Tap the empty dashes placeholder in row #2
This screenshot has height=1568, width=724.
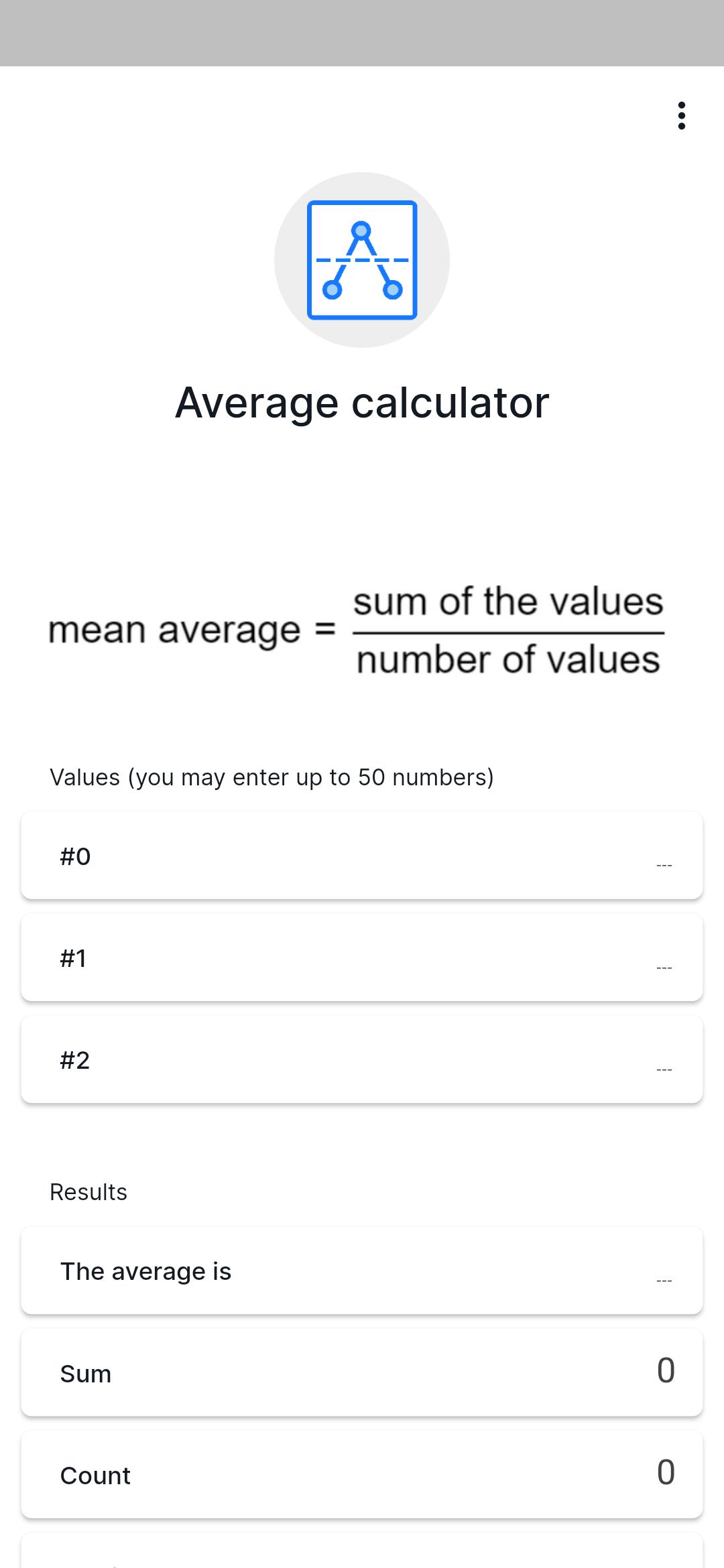click(664, 1069)
